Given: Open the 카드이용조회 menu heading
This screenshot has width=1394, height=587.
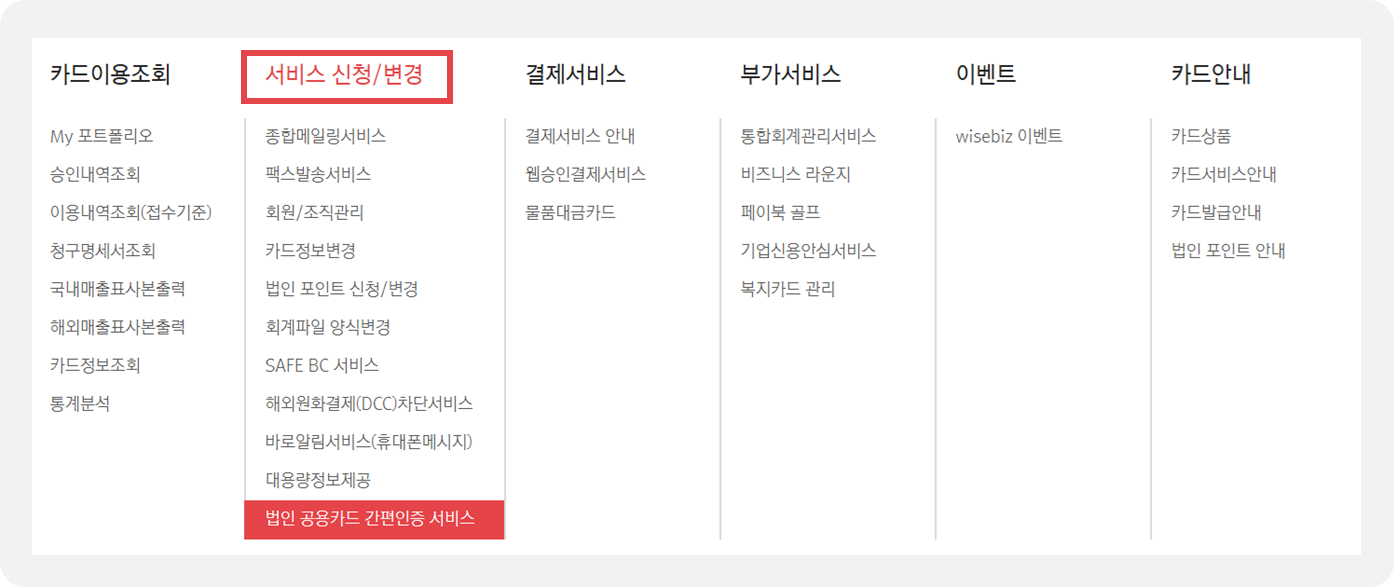Looking at the screenshot, I should pos(110,74).
